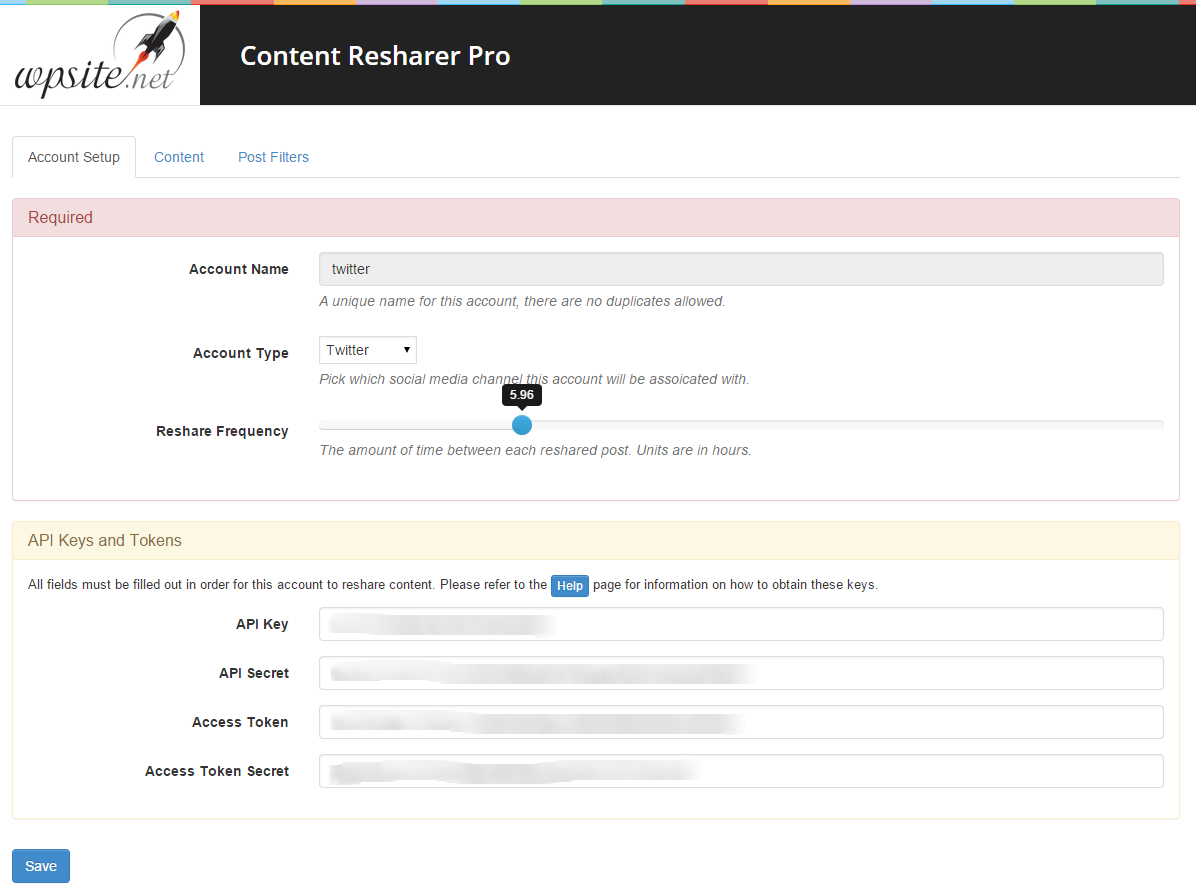Click the Content Resharer Pro title
The height and width of the screenshot is (890, 1196).
point(375,56)
